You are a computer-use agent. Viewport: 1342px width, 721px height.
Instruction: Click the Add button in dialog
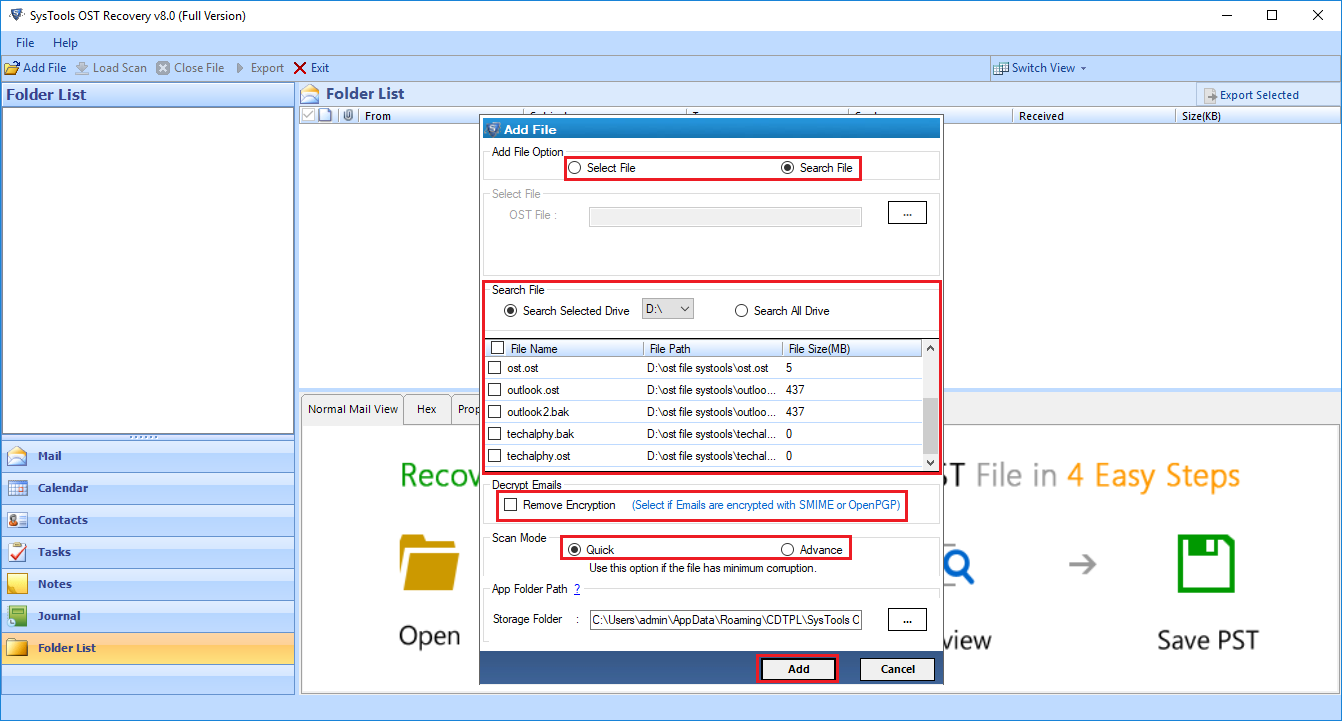(798, 669)
